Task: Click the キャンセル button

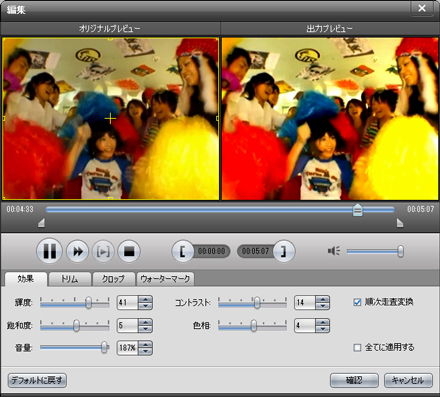Action: tap(408, 380)
